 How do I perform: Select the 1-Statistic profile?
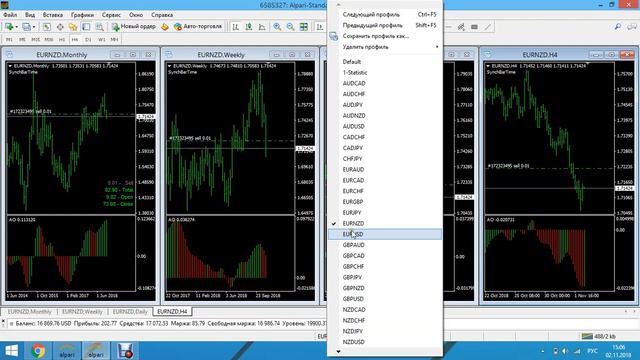pyautogui.click(x=384, y=73)
